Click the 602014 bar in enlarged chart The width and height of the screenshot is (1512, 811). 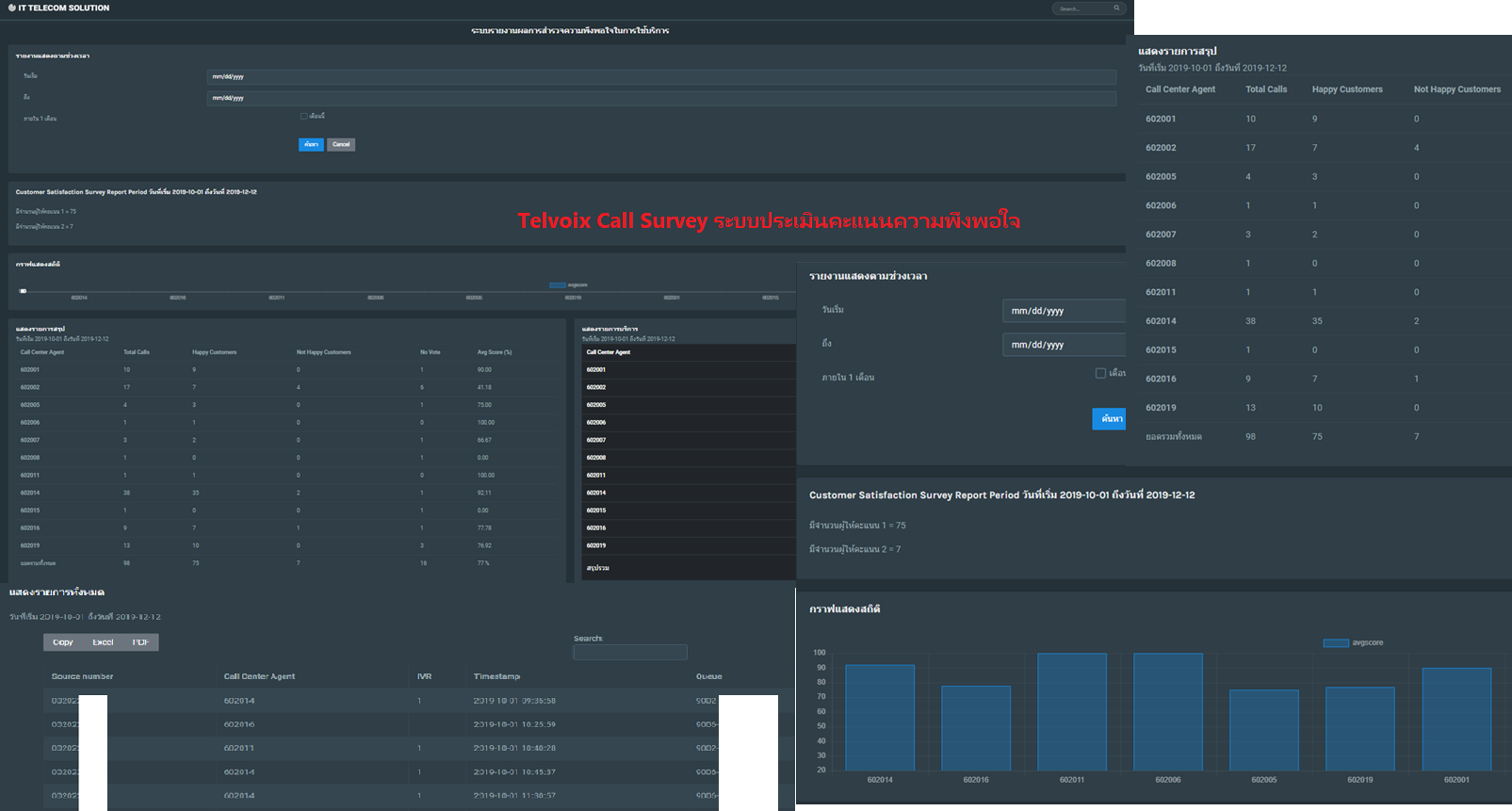(x=880, y=718)
